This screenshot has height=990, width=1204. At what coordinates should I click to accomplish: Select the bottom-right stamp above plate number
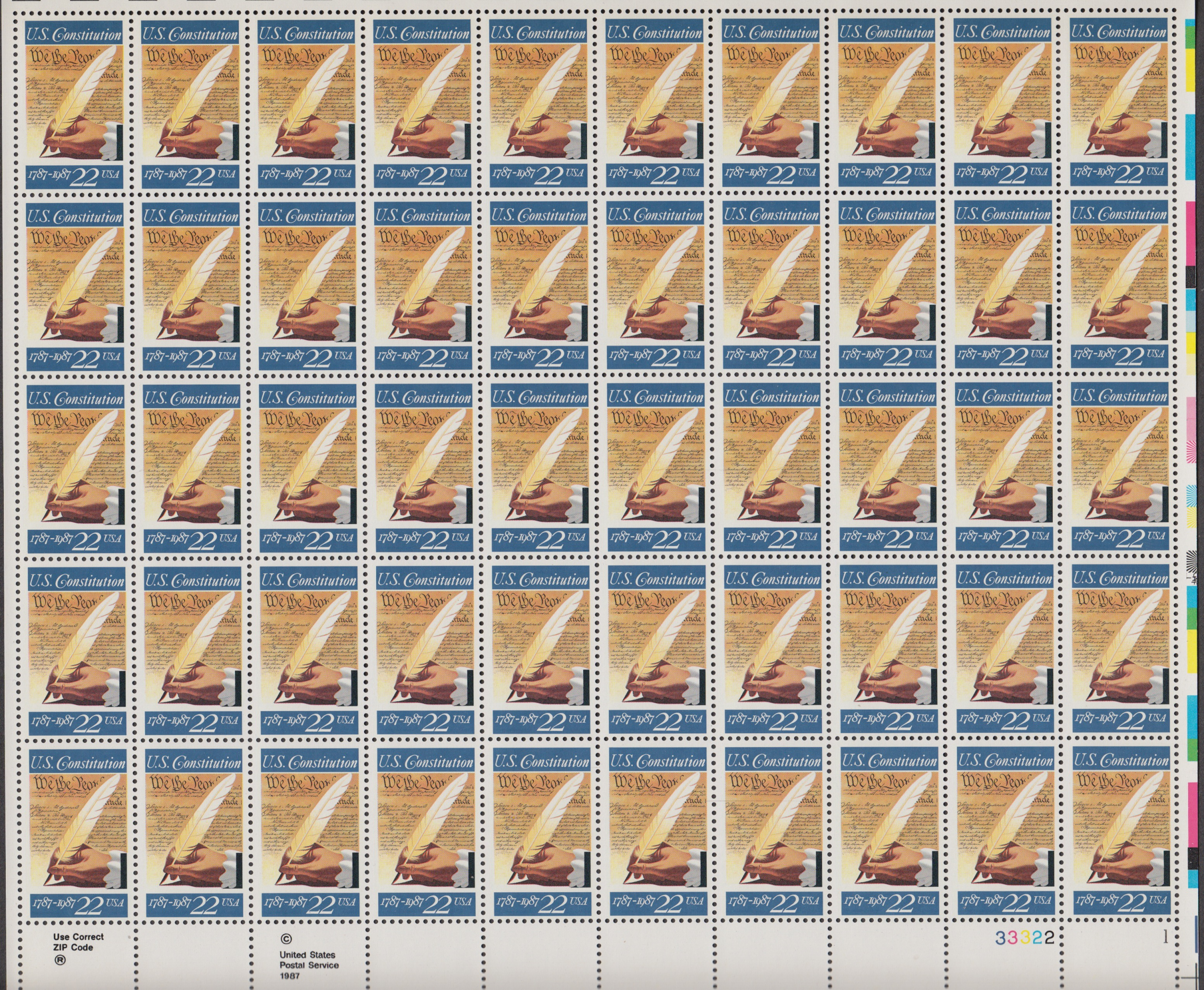pos(1122,832)
